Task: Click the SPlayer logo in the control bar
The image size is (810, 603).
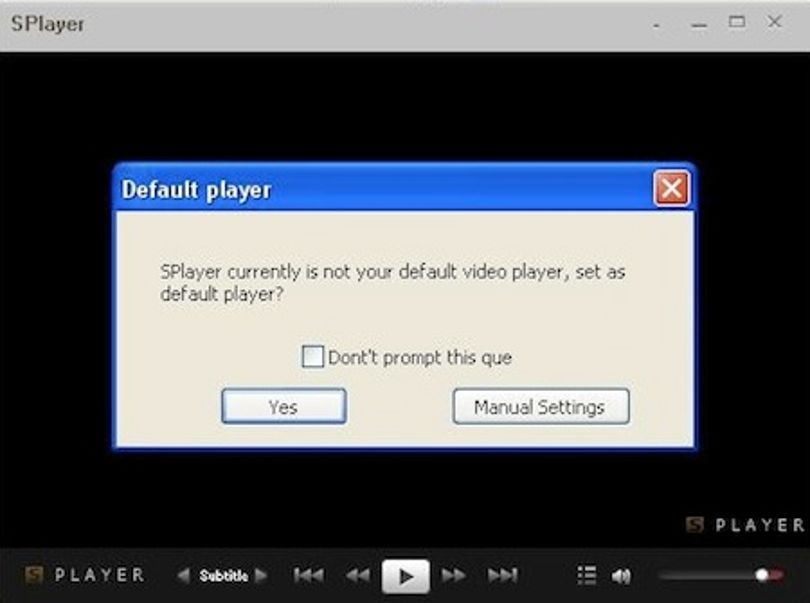Action: 85,575
